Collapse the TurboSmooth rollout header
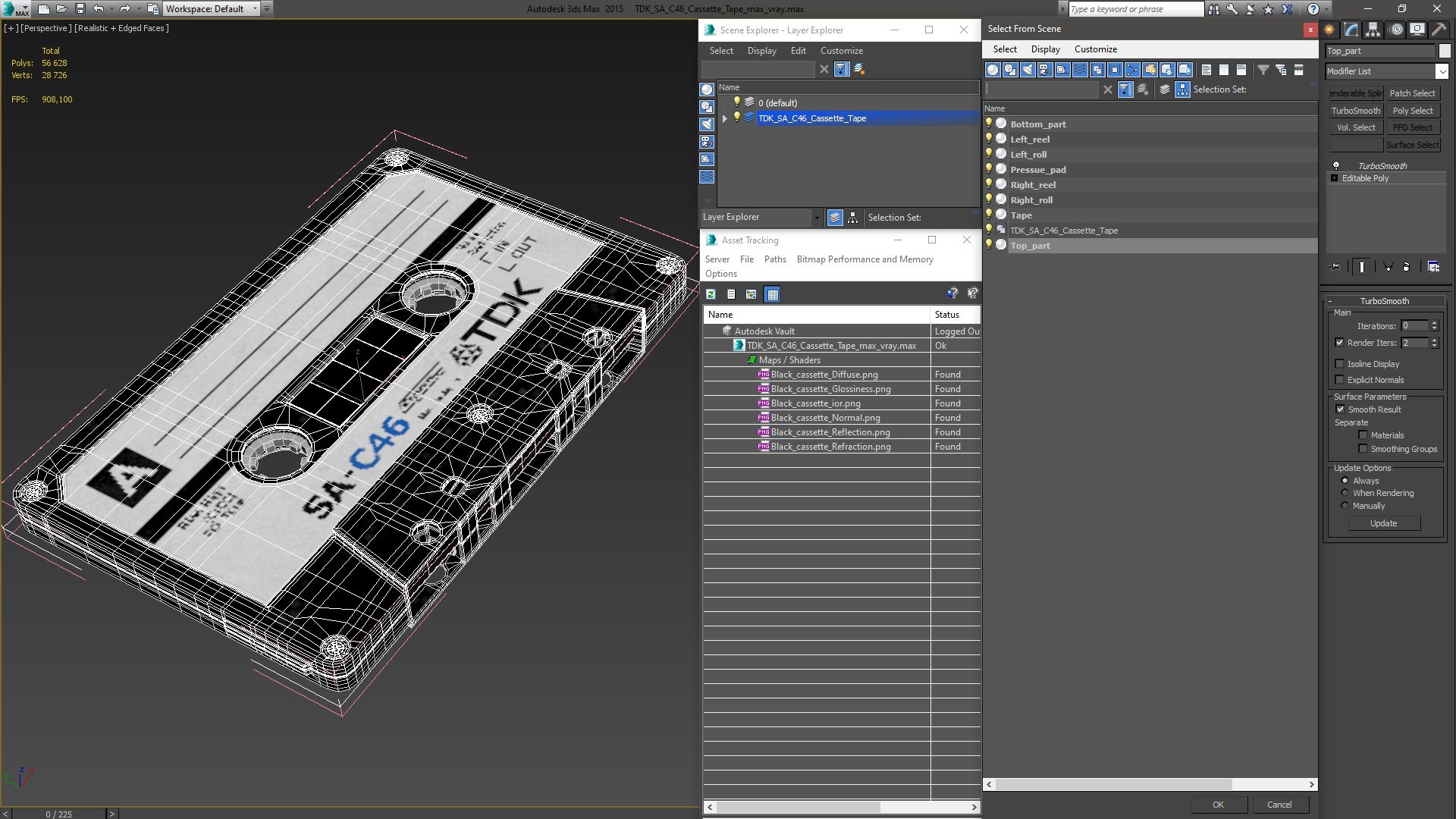Image resolution: width=1456 pixels, height=819 pixels. (x=1384, y=301)
